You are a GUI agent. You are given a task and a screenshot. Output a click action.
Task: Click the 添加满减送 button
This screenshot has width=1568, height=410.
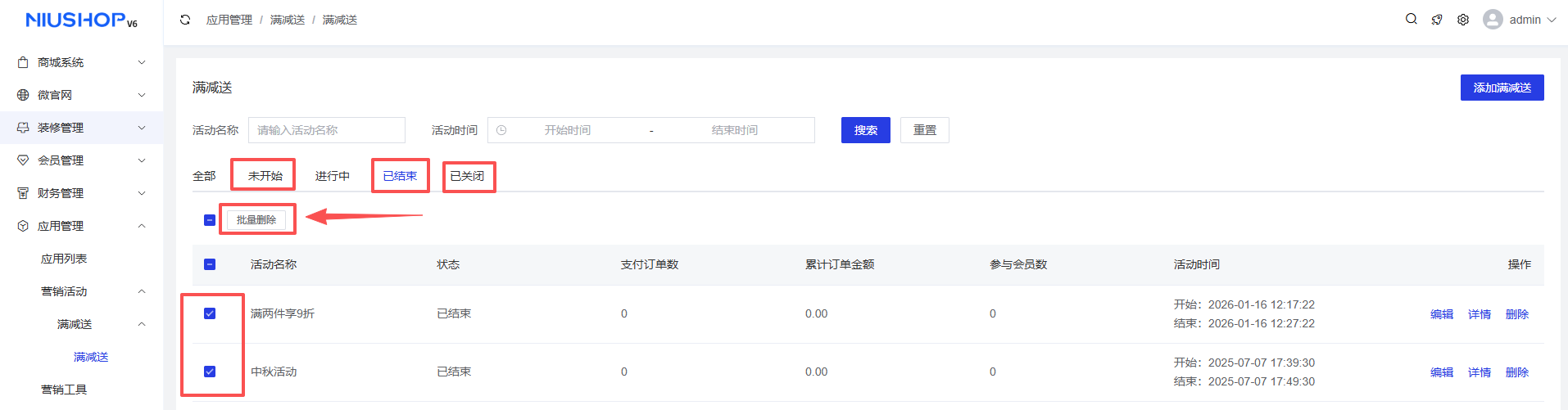point(1502,88)
